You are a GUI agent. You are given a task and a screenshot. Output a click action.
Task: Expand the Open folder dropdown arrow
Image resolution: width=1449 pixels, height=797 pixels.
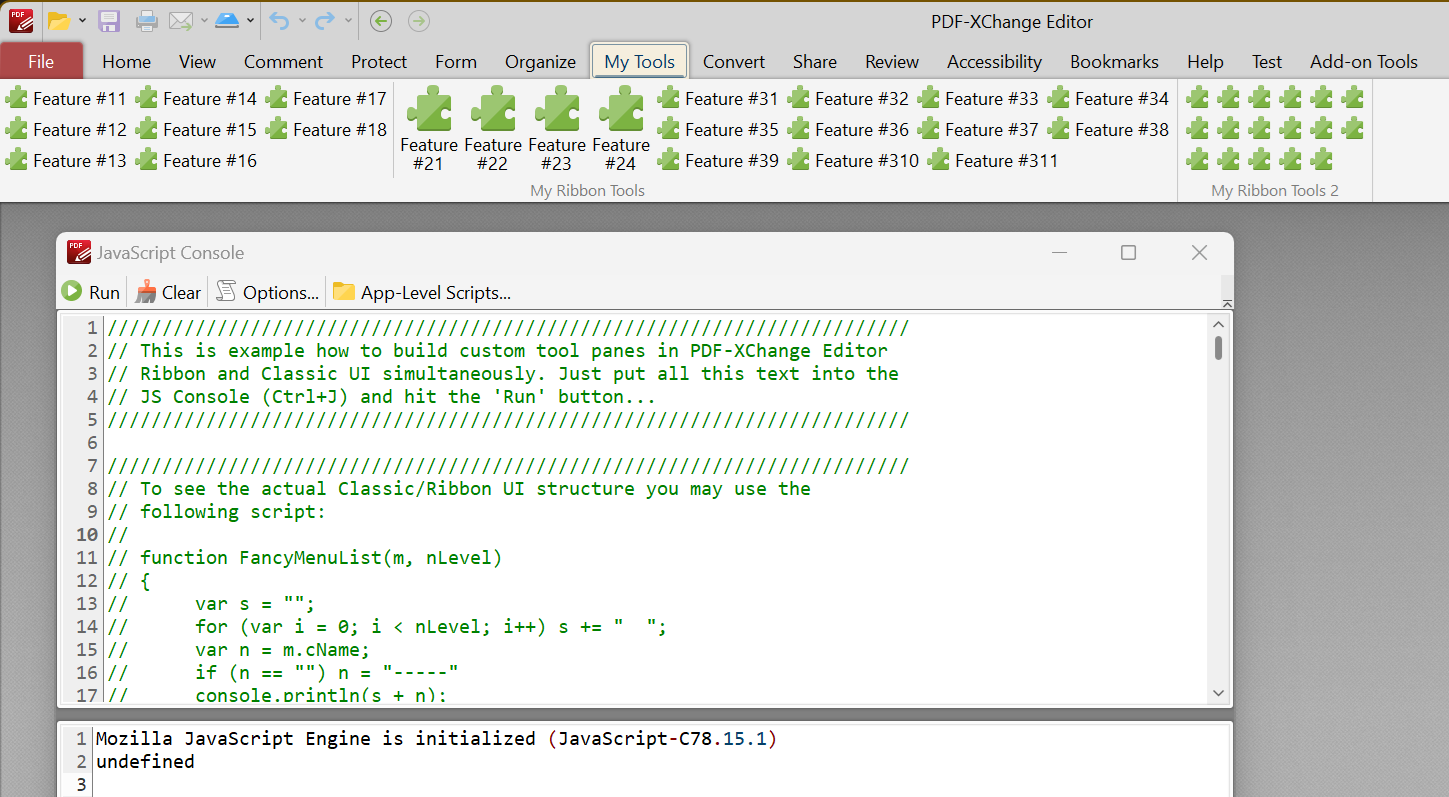point(82,20)
